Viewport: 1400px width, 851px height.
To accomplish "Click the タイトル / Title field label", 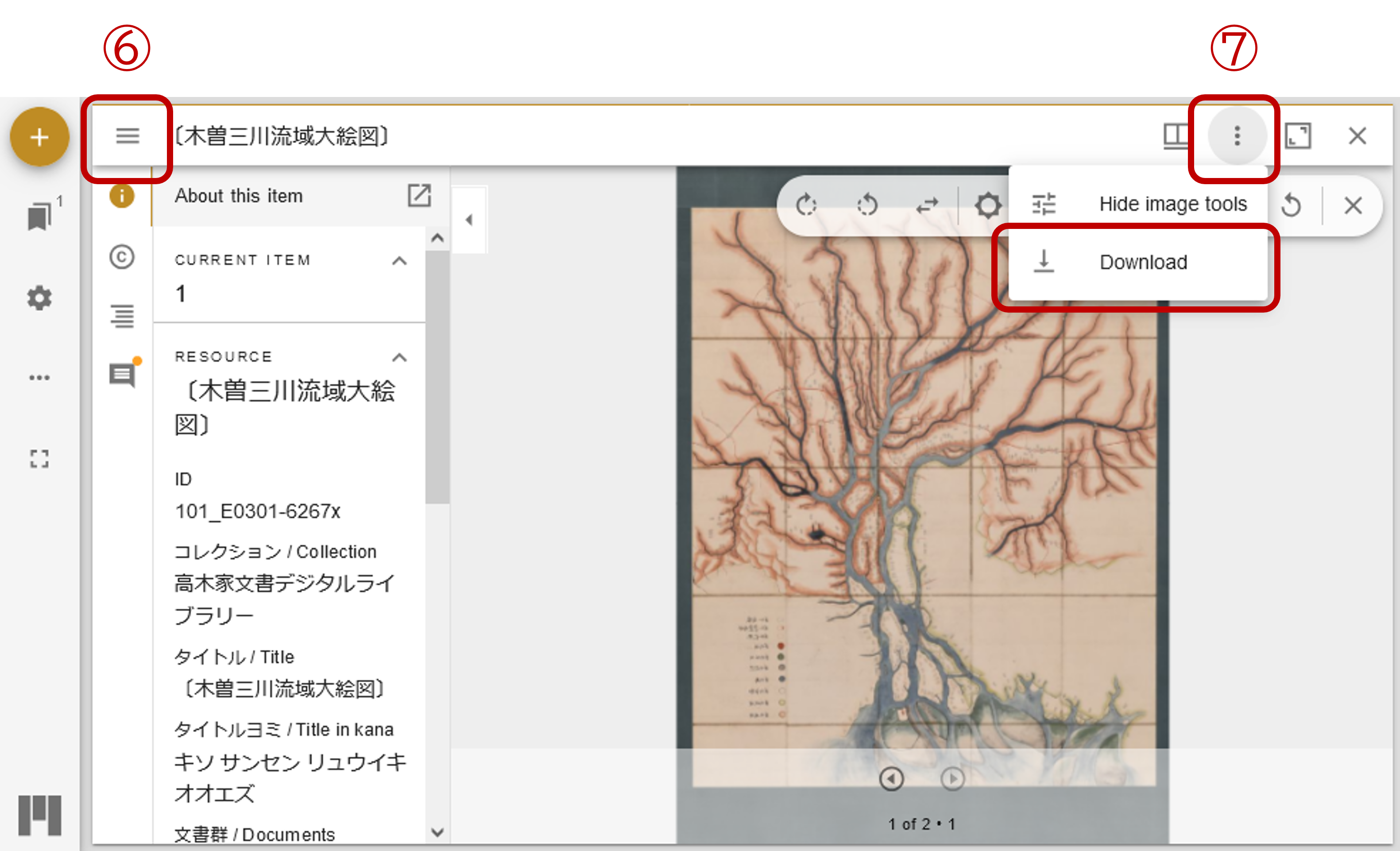I will tap(234, 657).
